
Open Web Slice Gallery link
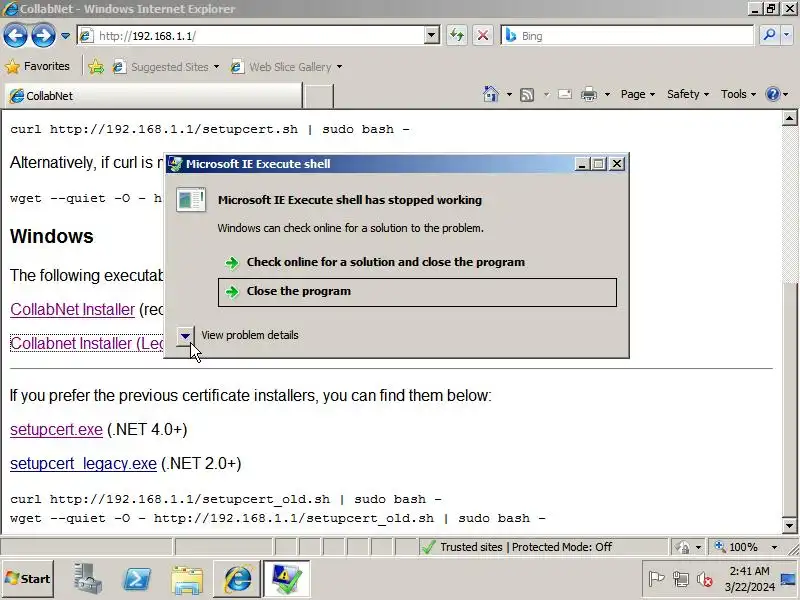coord(286,67)
